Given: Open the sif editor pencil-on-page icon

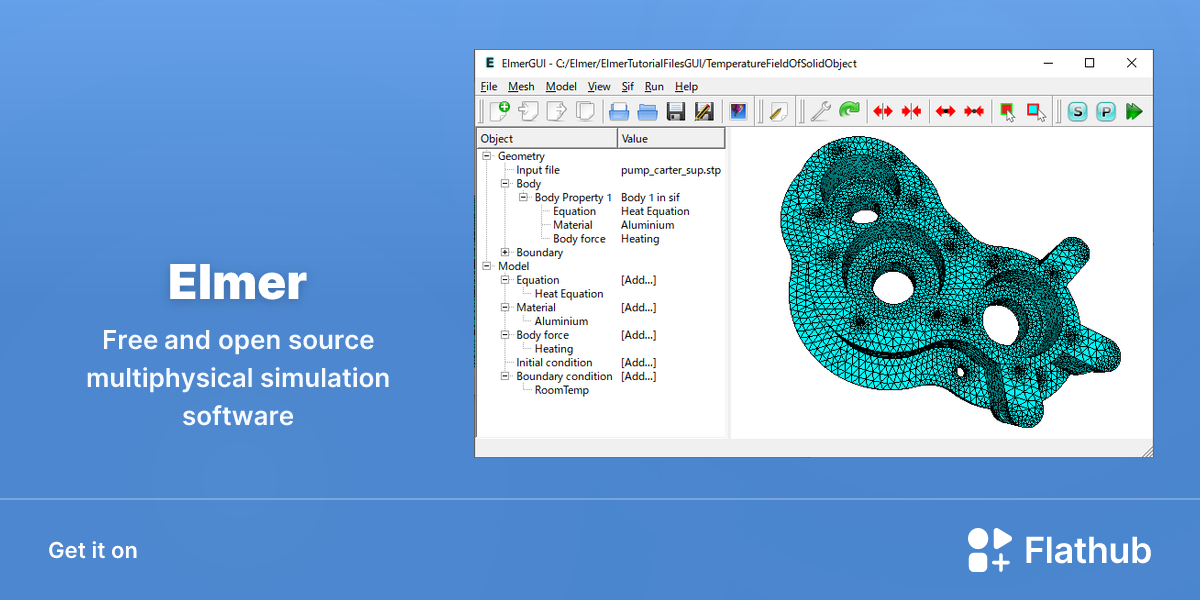Looking at the screenshot, I should 779,111.
